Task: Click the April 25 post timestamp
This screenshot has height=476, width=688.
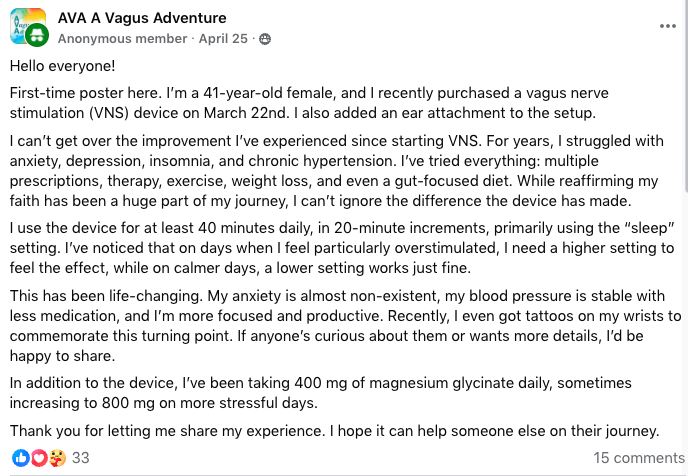Action: pyautogui.click(x=225, y=39)
